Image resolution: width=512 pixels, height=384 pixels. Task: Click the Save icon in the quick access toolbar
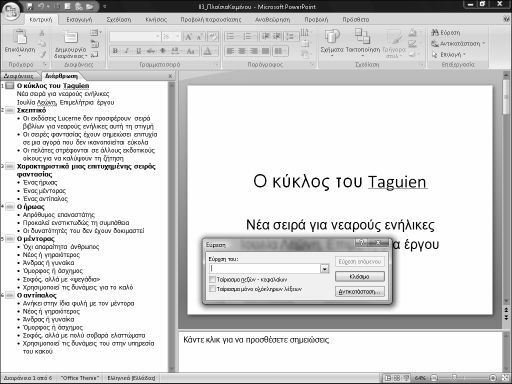(x=30, y=6)
